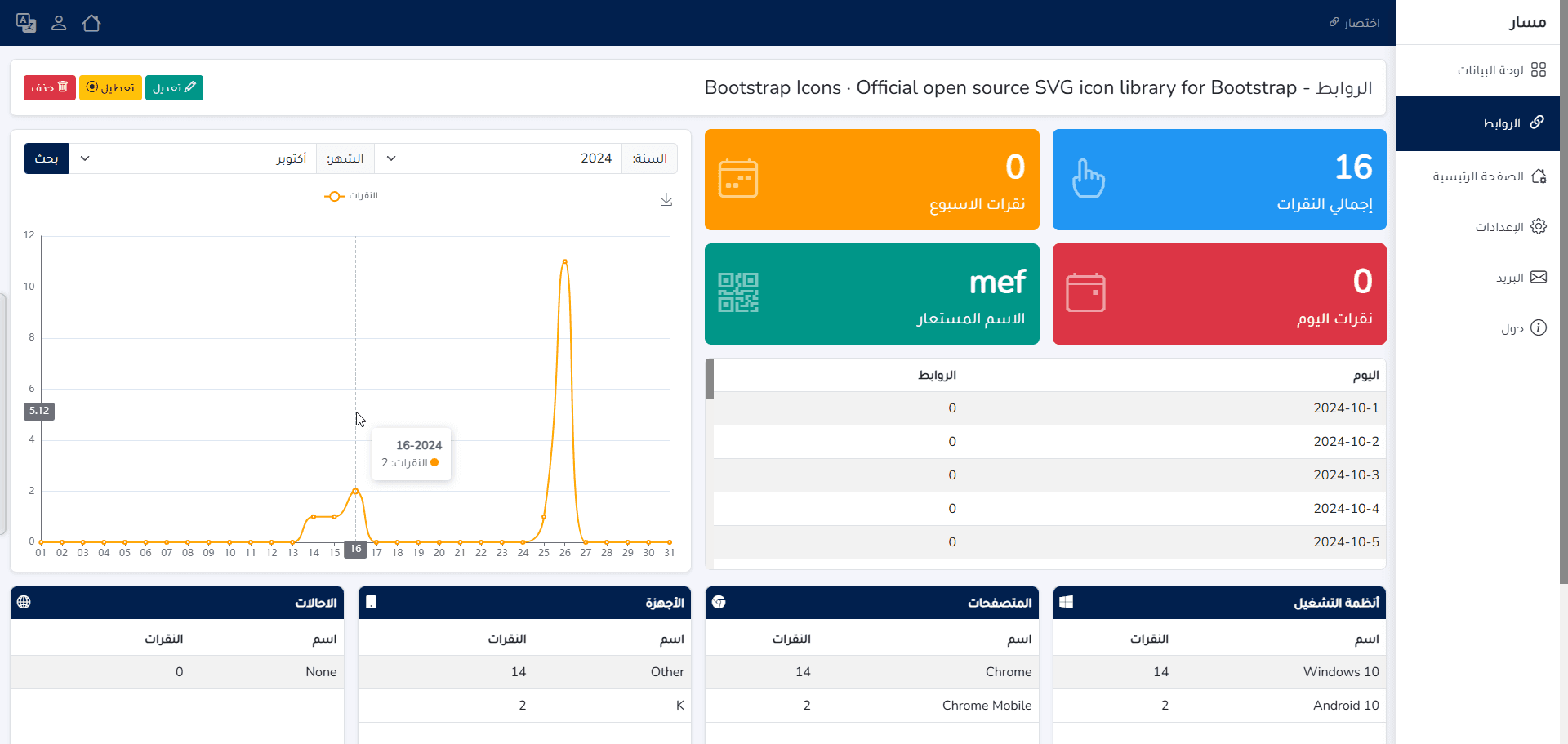This screenshot has height=744, width=1568.
Task: Open the month أكتوبر dropdown
Action: click(196, 158)
